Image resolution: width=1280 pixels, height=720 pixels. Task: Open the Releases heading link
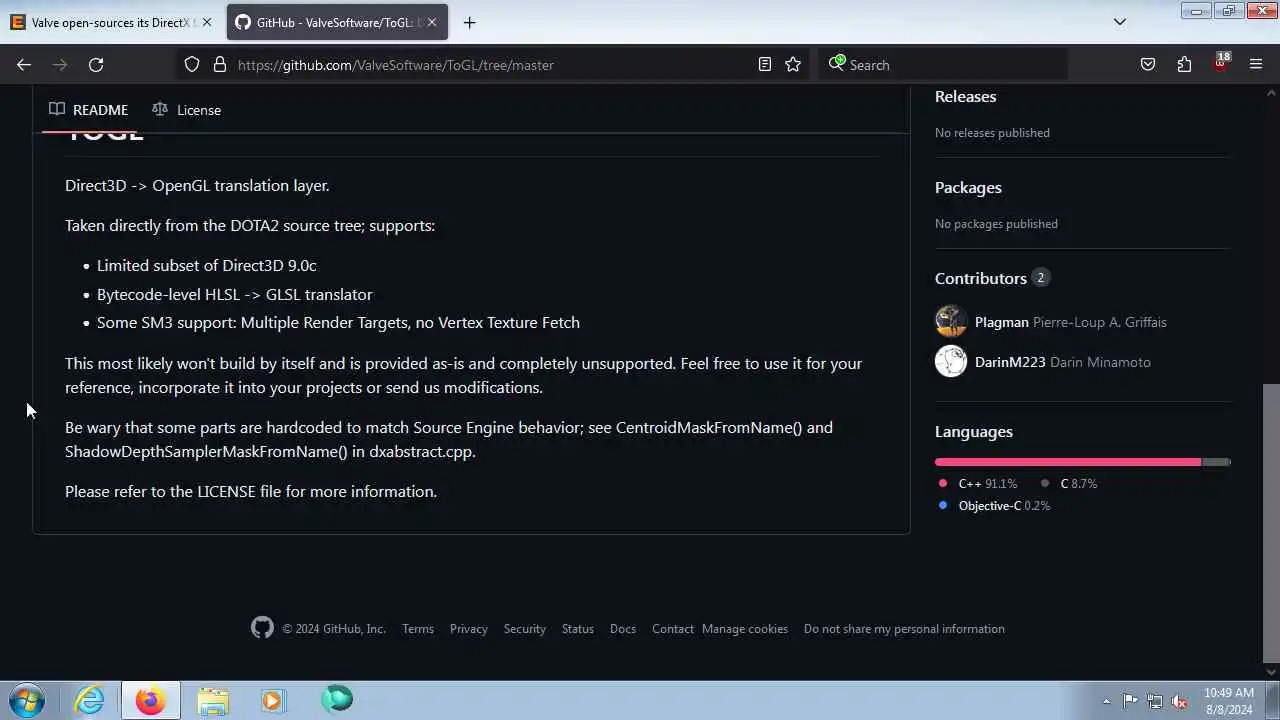point(965,97)
